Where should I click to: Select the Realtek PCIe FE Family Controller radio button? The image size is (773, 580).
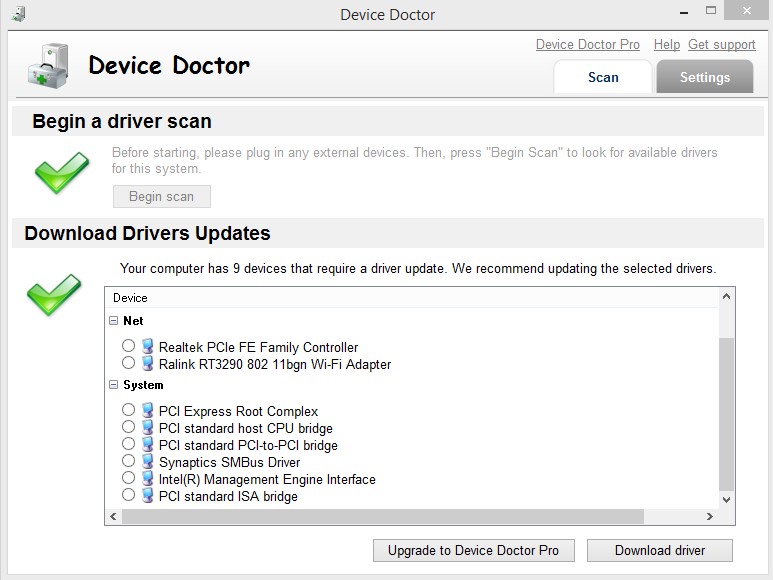128,345
